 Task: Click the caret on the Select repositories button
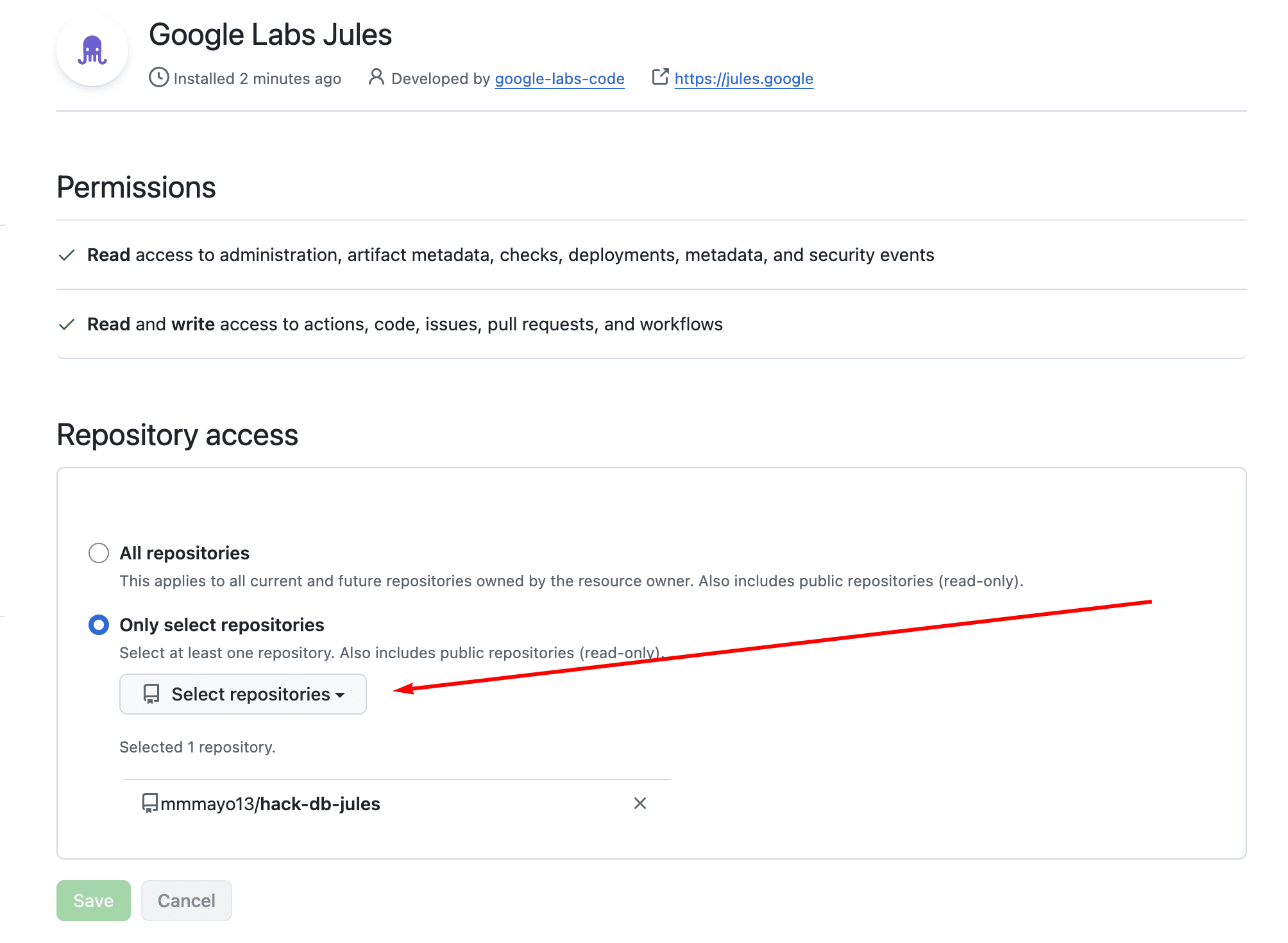tap(341, 695)
